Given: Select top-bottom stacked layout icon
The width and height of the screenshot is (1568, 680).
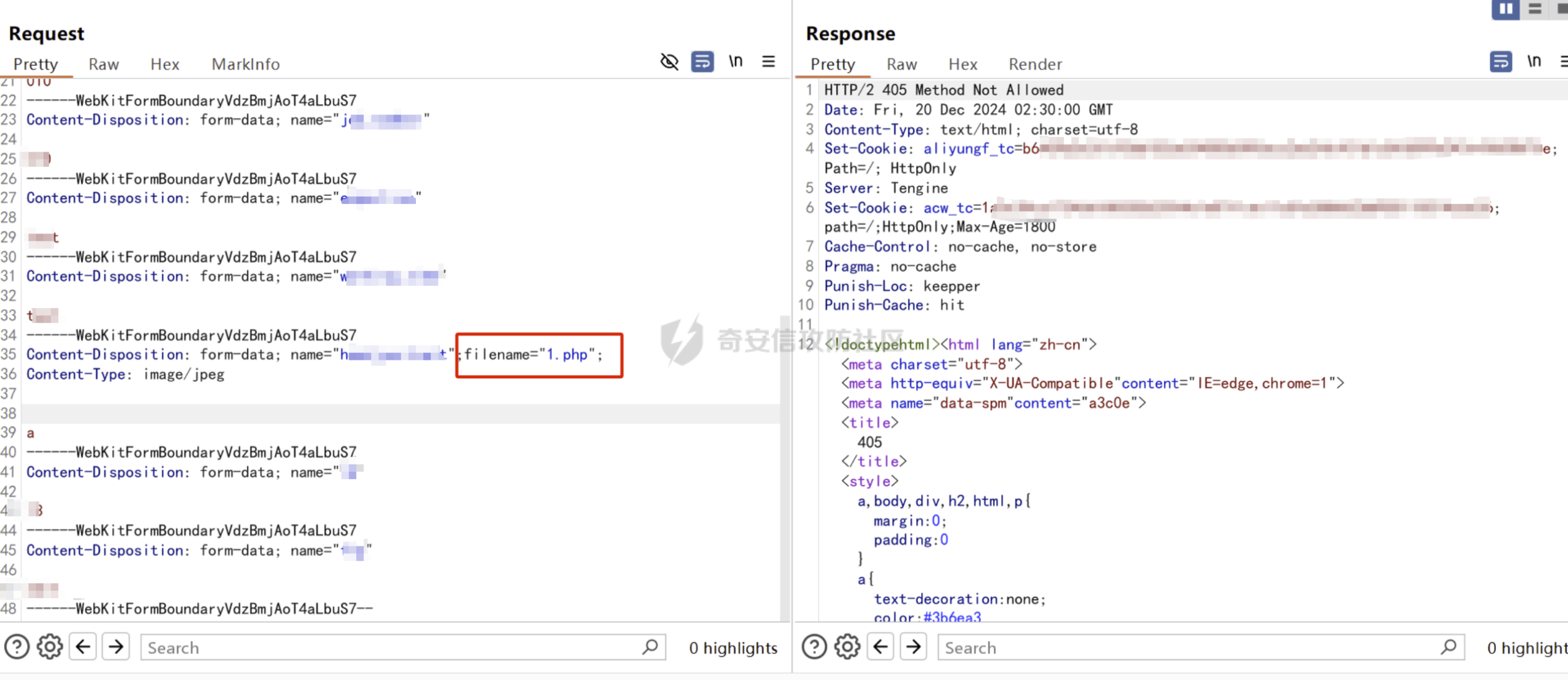Looking at the screenshot, I should click(1535, 9).
